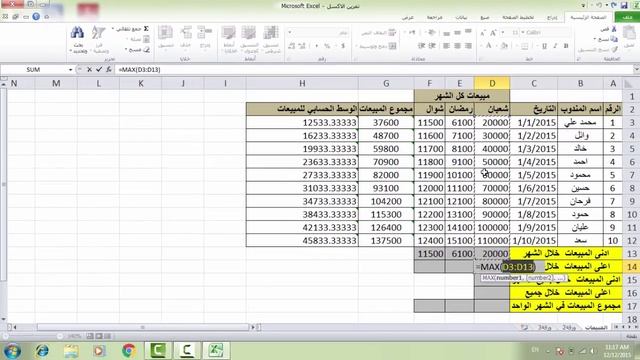Viewport: 640px width, 360px height.
Task: Confirm formula with checkmark icon
Action: (99, 70)
